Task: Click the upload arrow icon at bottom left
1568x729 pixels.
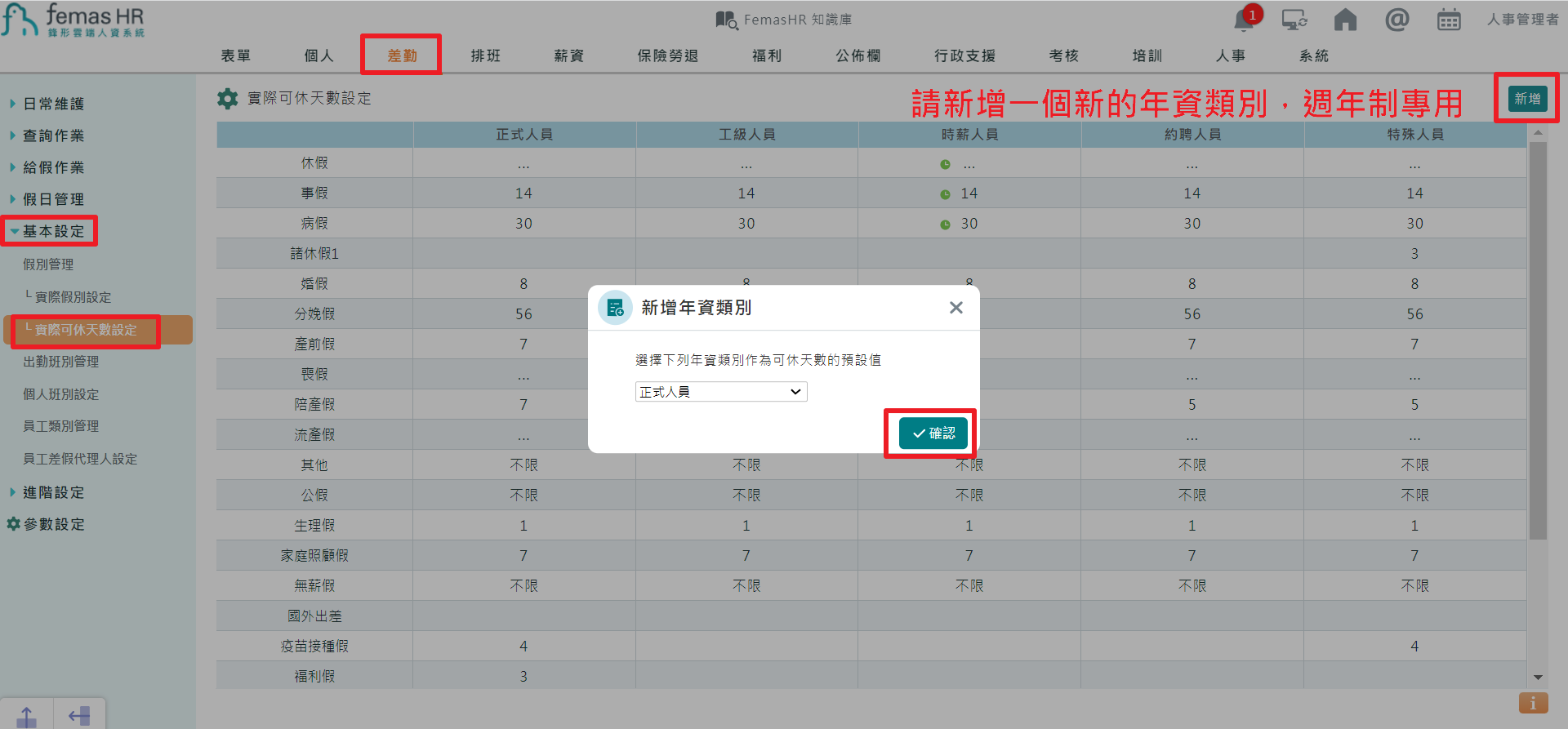Action: tap(27, 717)
